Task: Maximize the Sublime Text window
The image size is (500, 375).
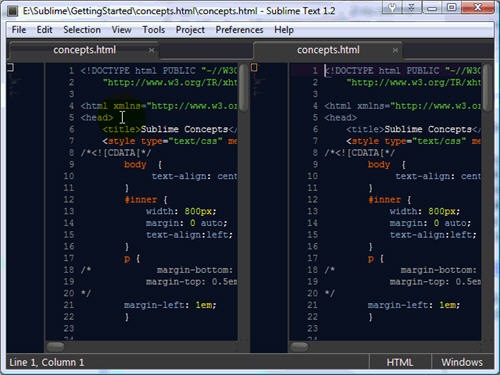Action: pyautogui.click(x=452, y=7)
